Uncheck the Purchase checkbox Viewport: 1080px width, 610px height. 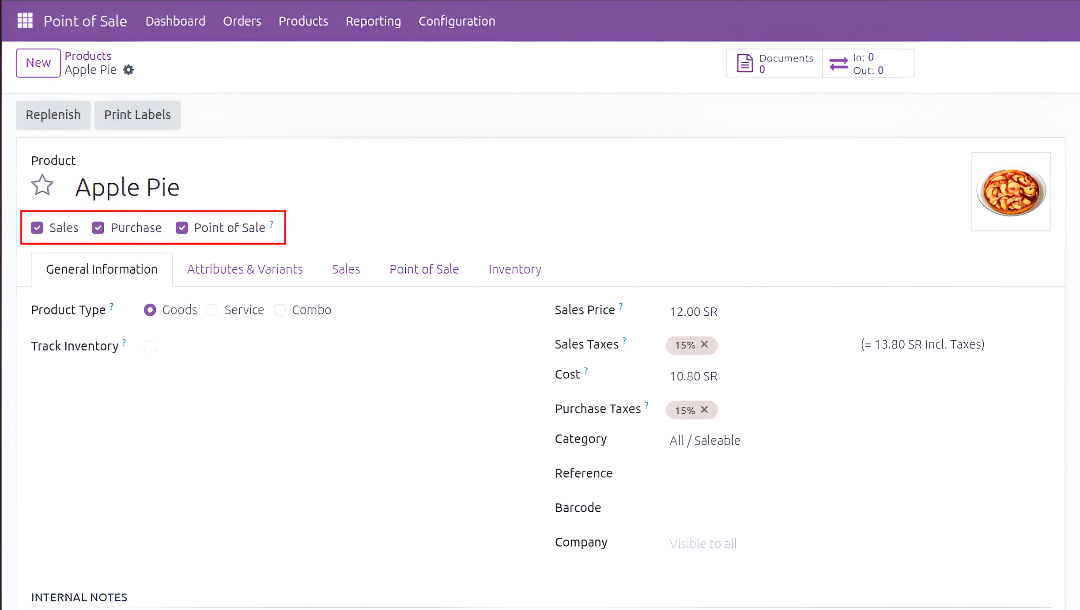98,228
